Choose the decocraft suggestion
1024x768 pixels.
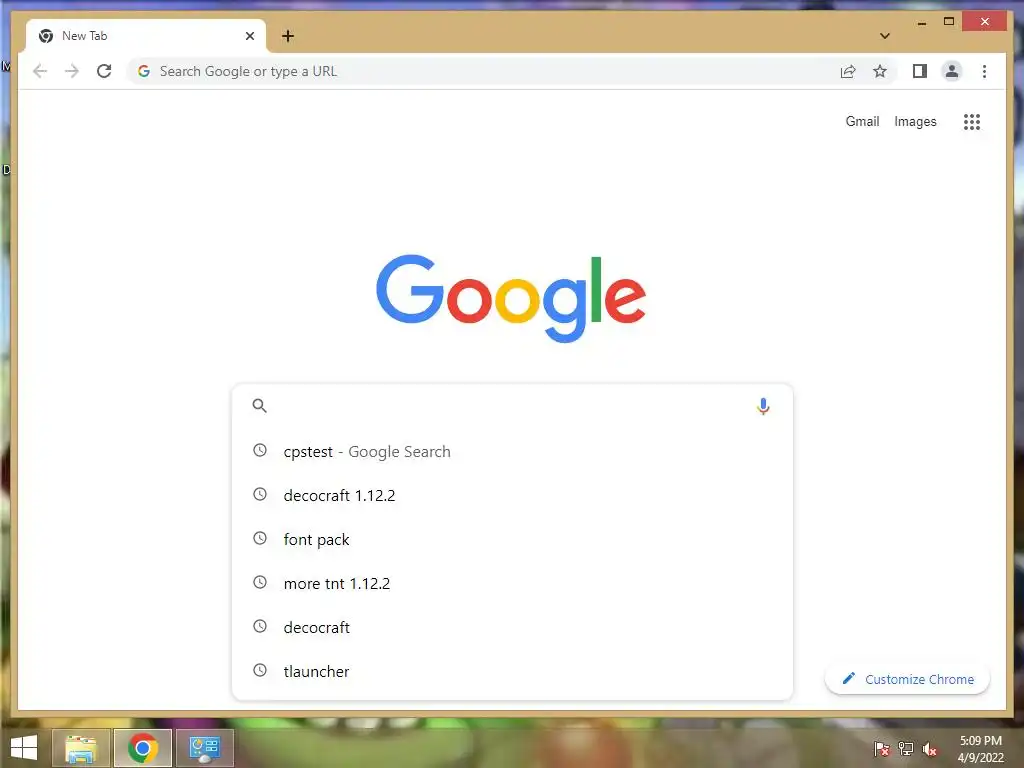pos(513,627)
